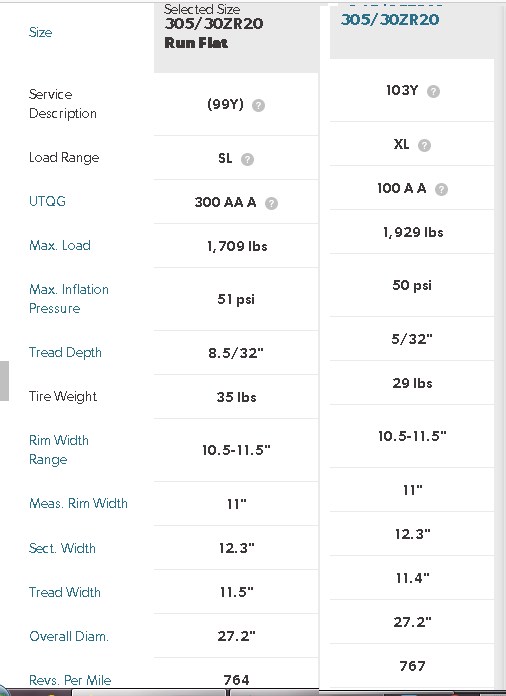Open the UTQG definition link
The image size is (506, 696).
(x=47, y=201)
